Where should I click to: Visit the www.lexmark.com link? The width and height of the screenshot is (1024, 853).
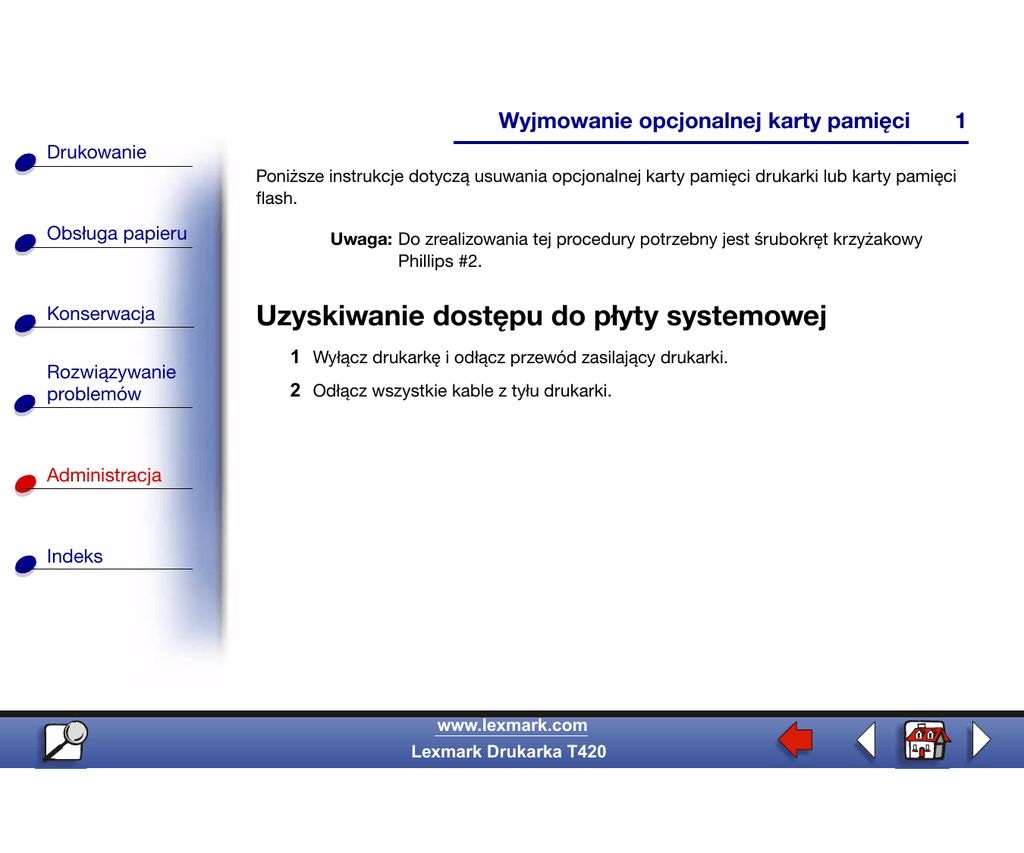click(x=512, y=726)
